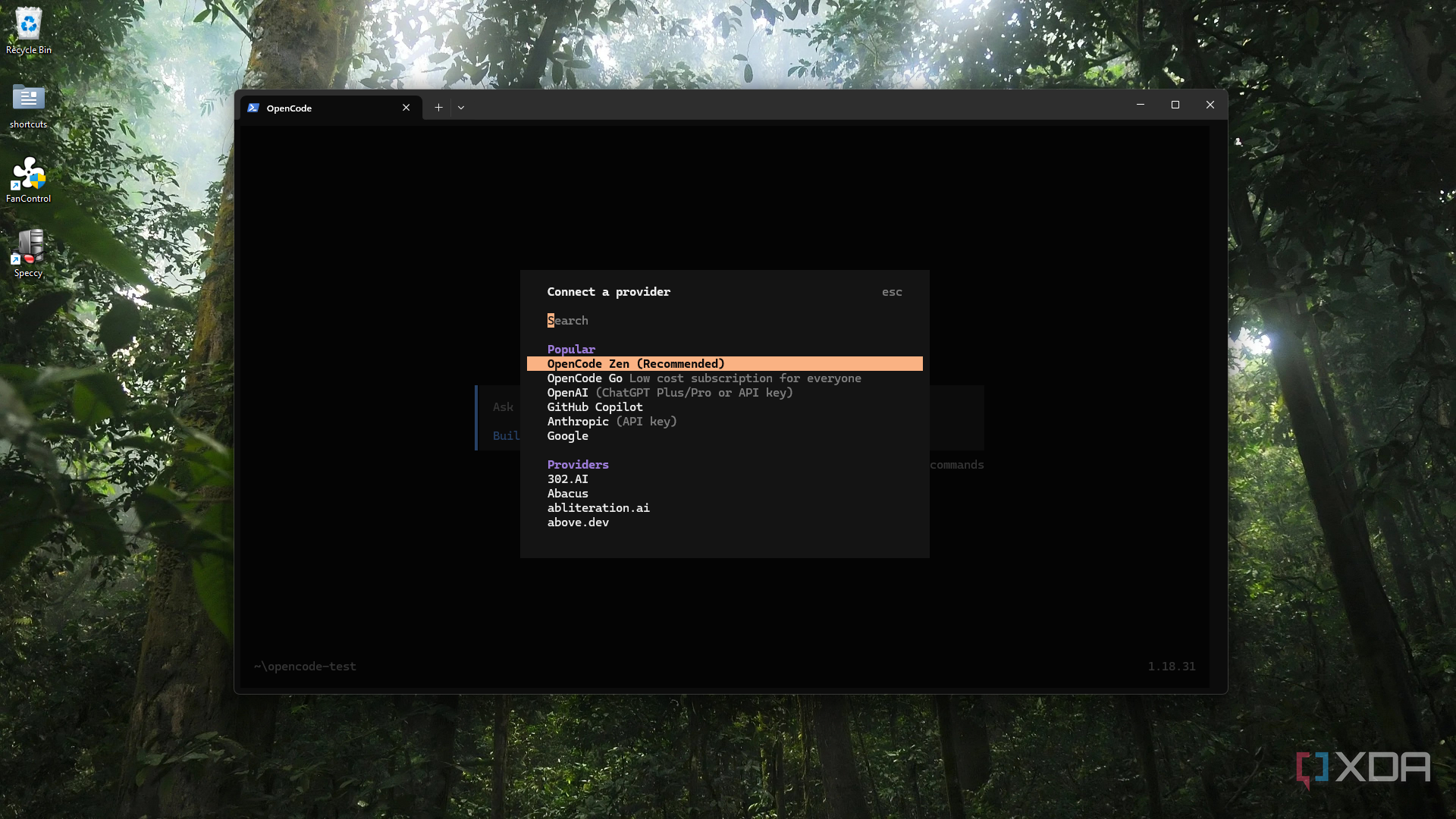The width and height of the screenshot is (1456, 819).
Task: Click the PowerShell icon on the OpenCode tab
Action: [x=253, y=108]
